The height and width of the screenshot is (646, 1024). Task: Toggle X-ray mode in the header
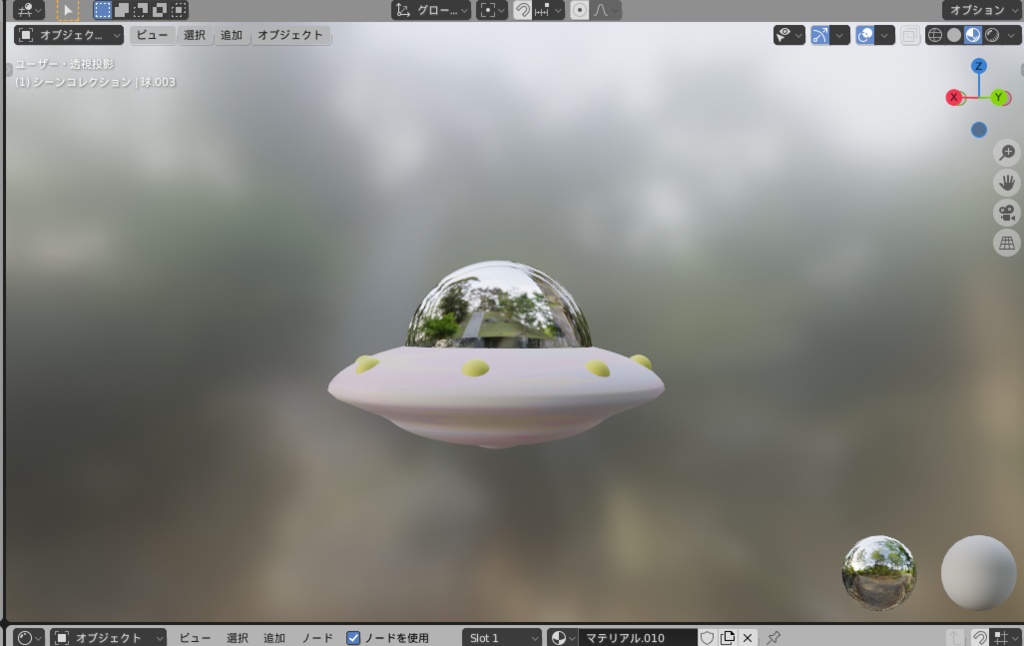[x=910, y=36]
